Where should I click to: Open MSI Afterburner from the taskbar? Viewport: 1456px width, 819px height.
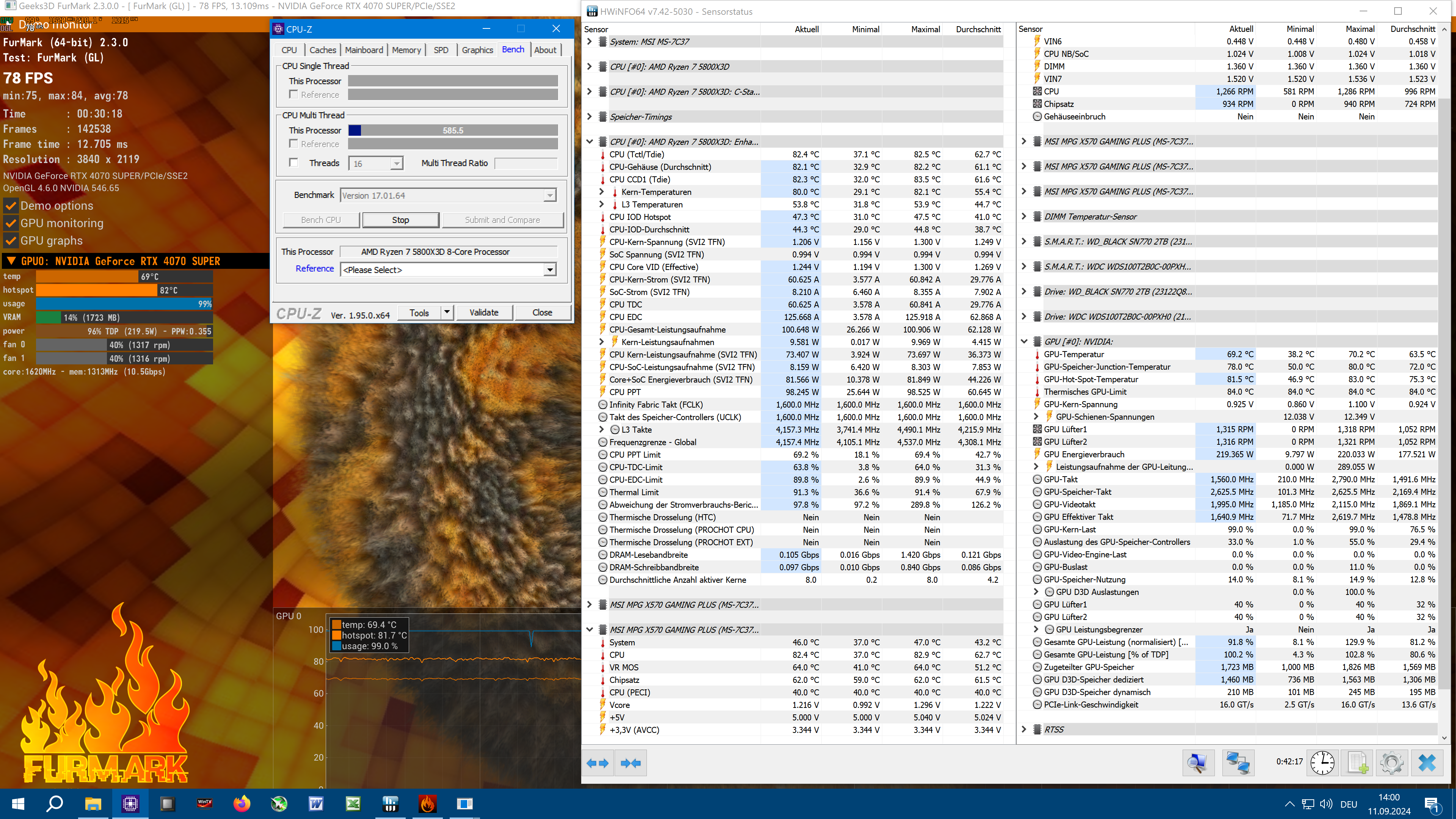[279, 804]
